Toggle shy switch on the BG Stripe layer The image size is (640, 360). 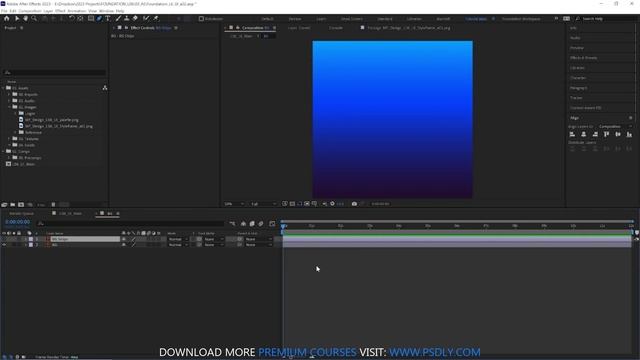(x=124, y=239)
